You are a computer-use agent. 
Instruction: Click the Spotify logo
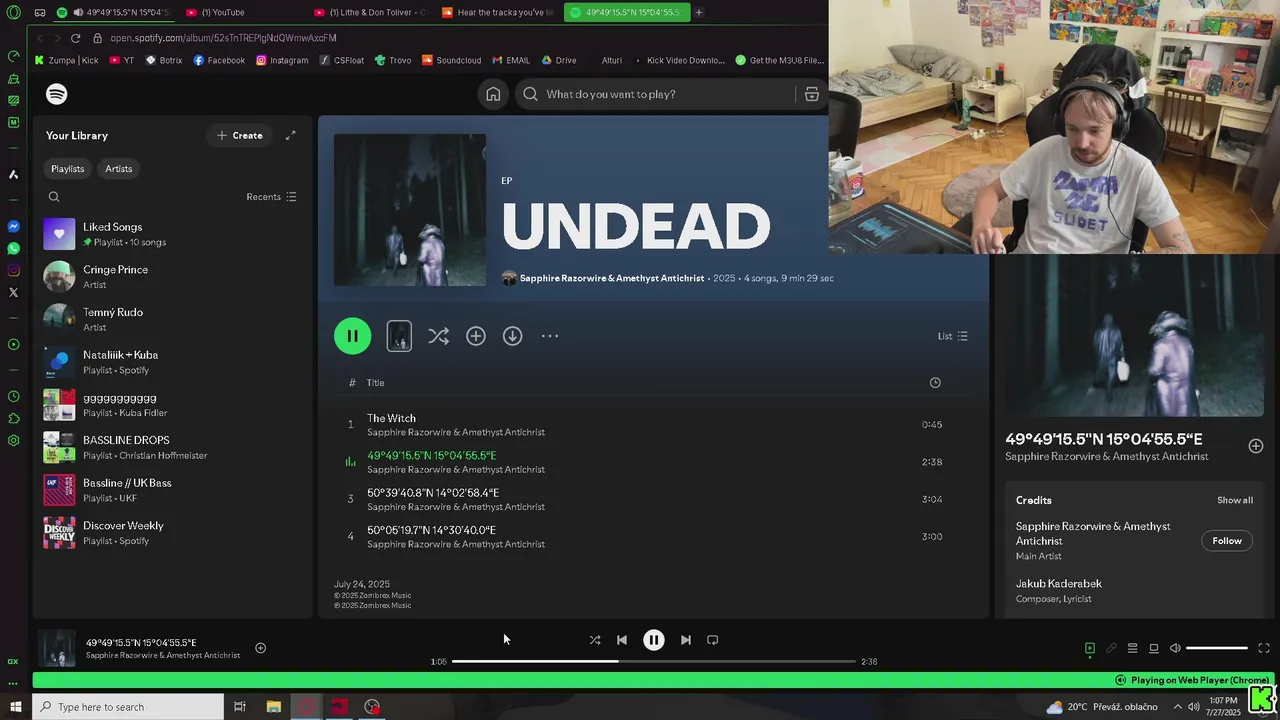[x=57, y=94]
